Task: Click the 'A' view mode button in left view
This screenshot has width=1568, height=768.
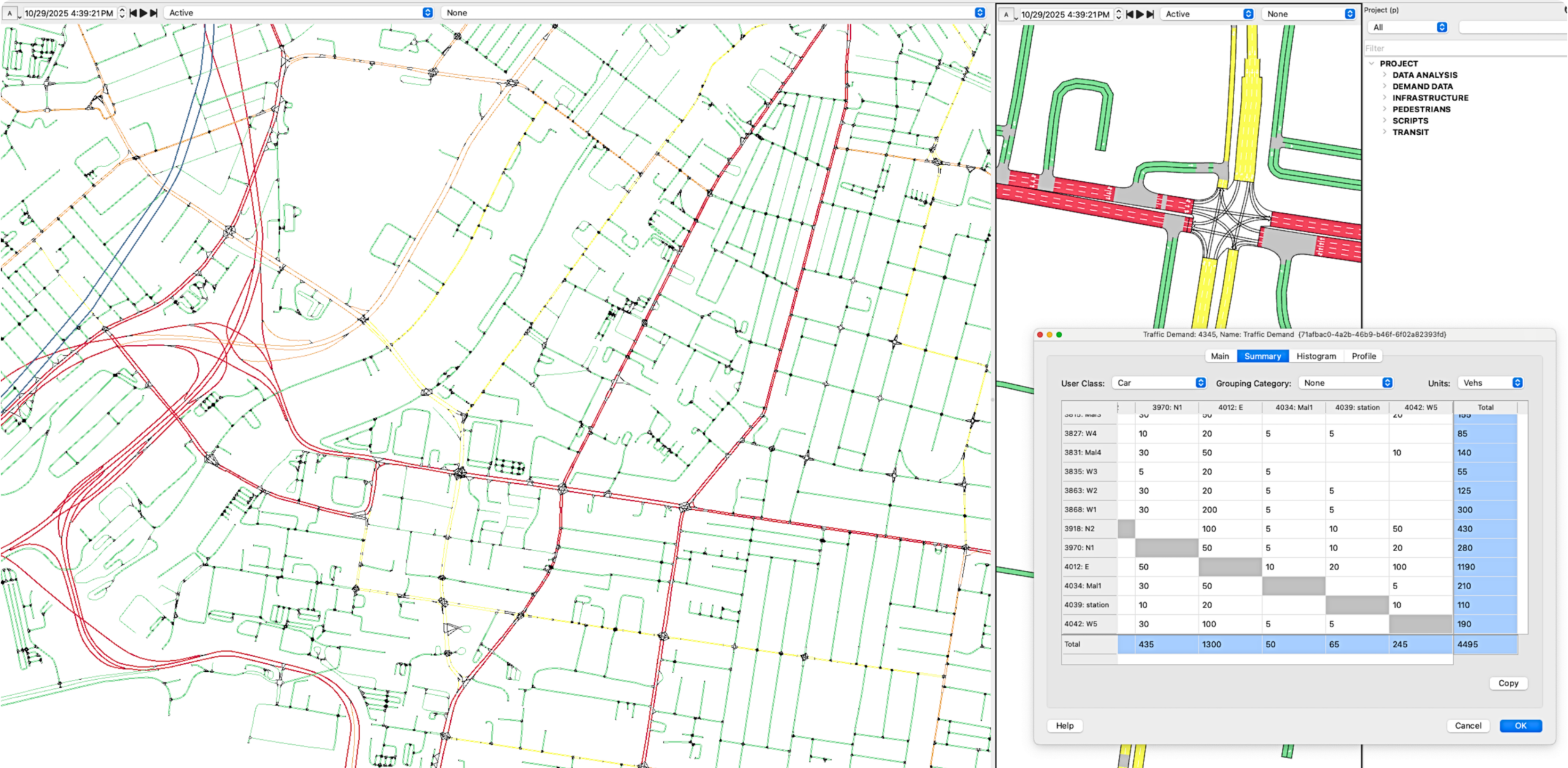Action: click(10, 13)
